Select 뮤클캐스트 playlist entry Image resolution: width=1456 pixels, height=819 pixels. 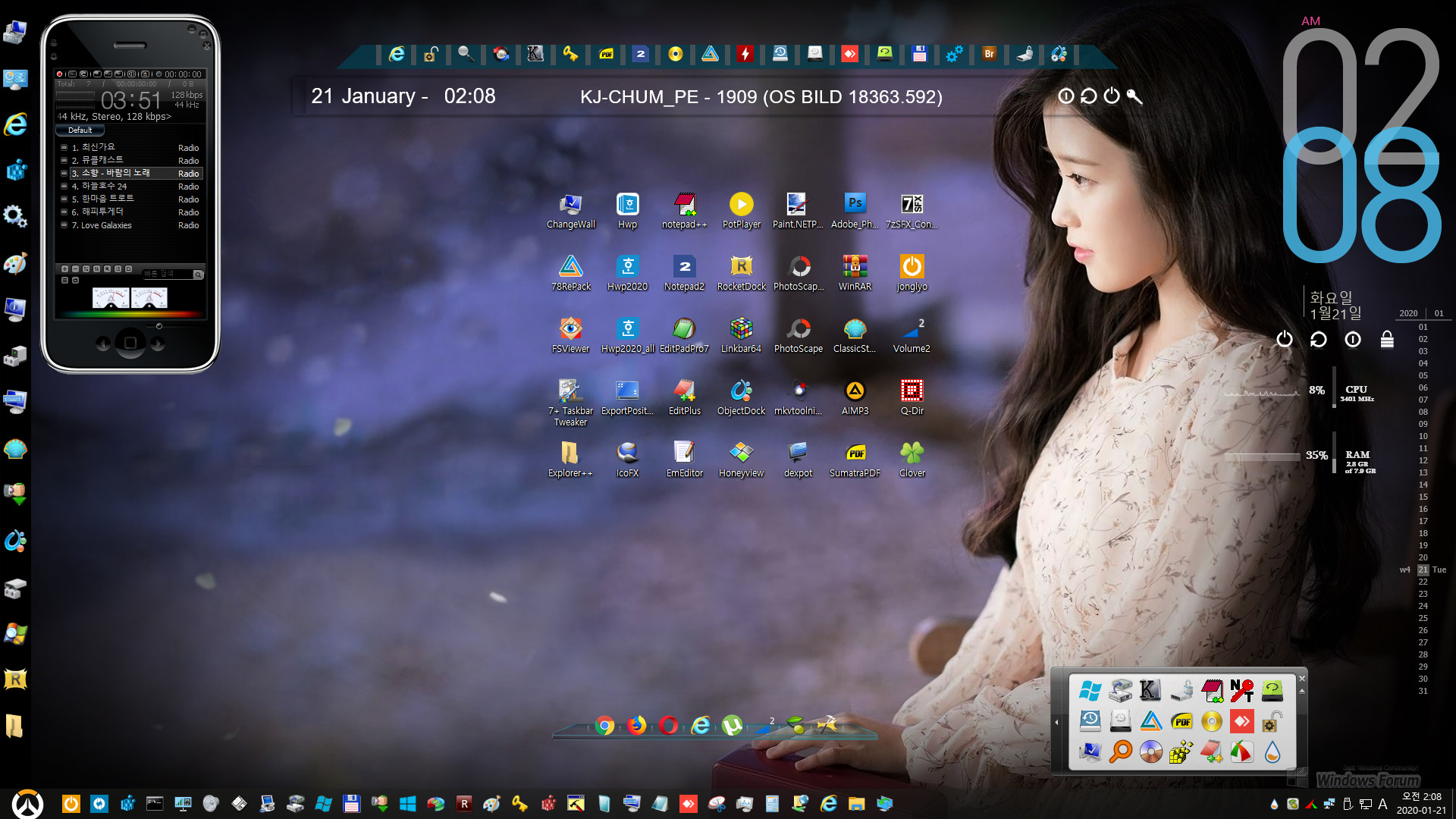pyautogui.click(x=130, y=160)
